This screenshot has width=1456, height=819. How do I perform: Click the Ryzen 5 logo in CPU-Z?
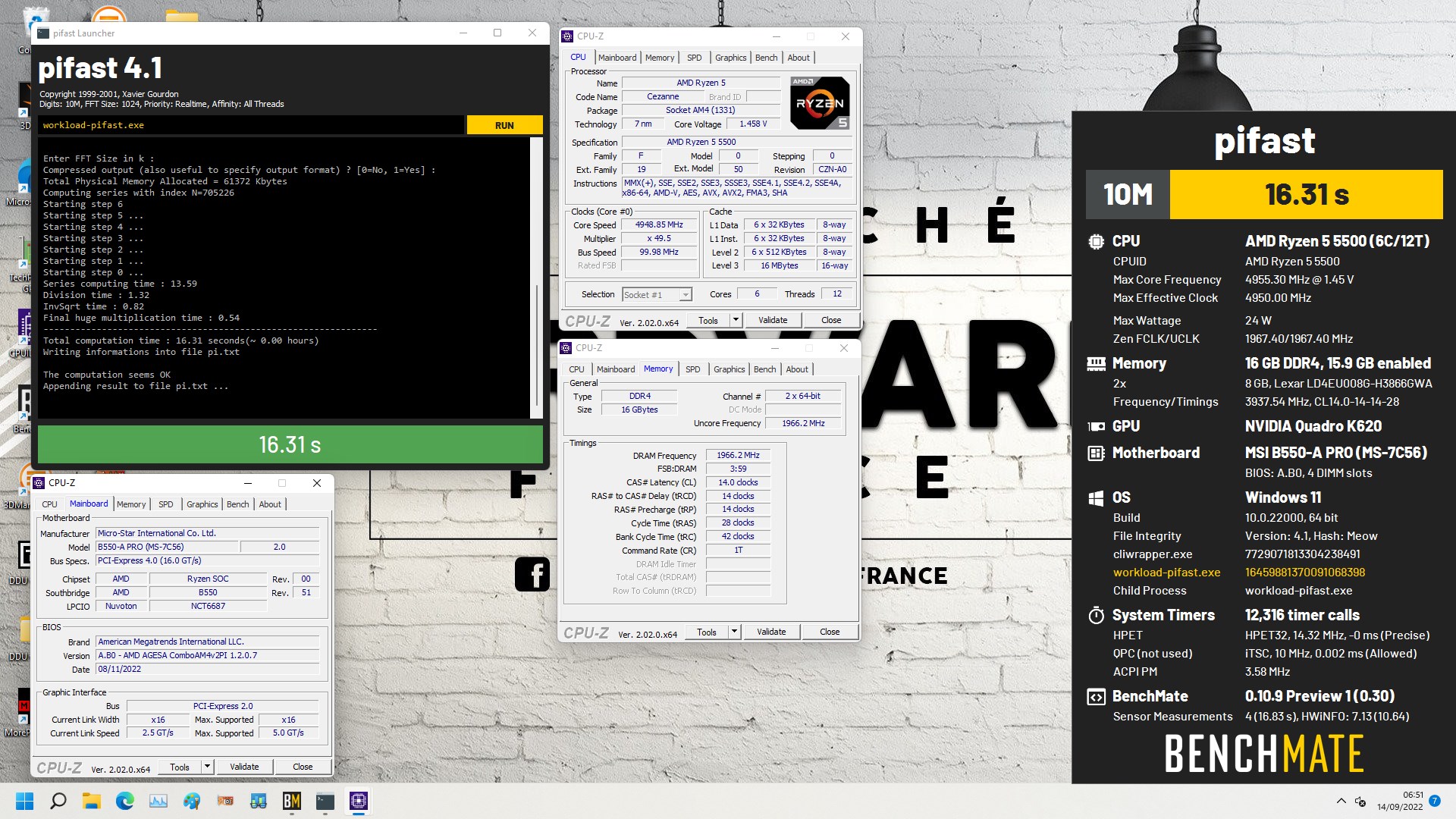tap(819, 103)
